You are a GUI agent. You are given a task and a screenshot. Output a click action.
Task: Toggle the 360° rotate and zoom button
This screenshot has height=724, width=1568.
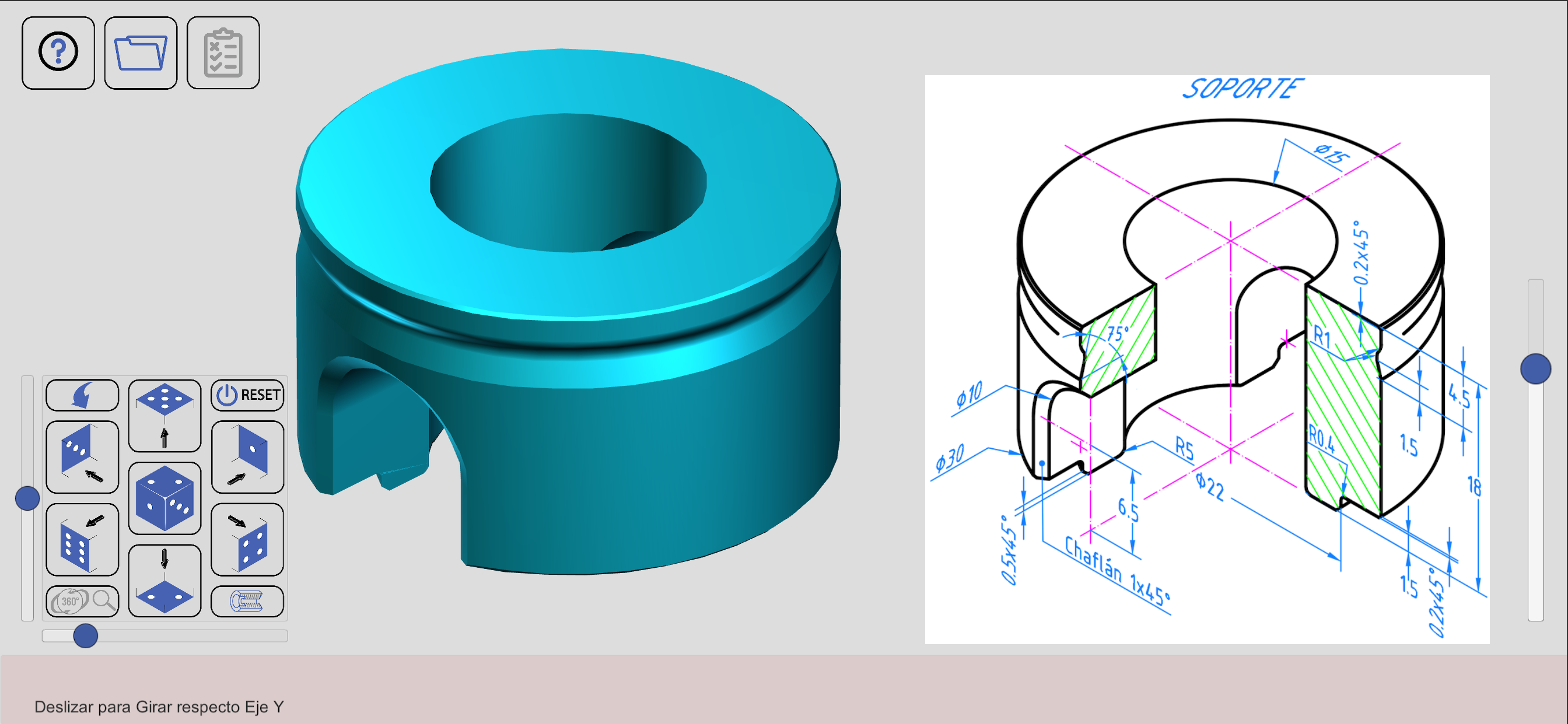coord(82,601)
